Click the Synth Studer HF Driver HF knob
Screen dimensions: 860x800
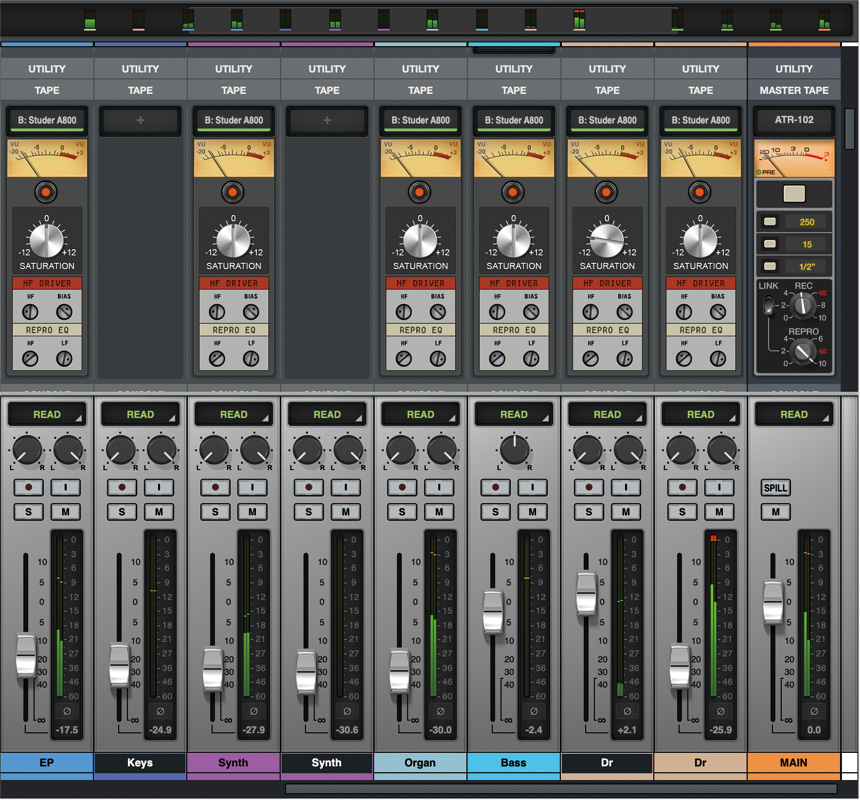point(217,312)
